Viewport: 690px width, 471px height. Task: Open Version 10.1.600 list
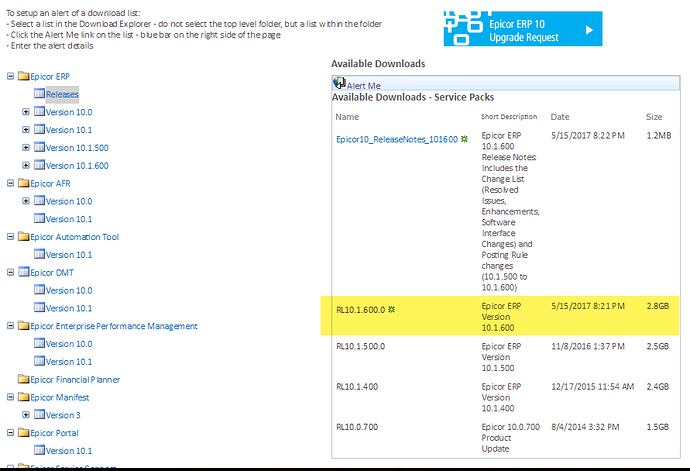click(x=77, y=166)
